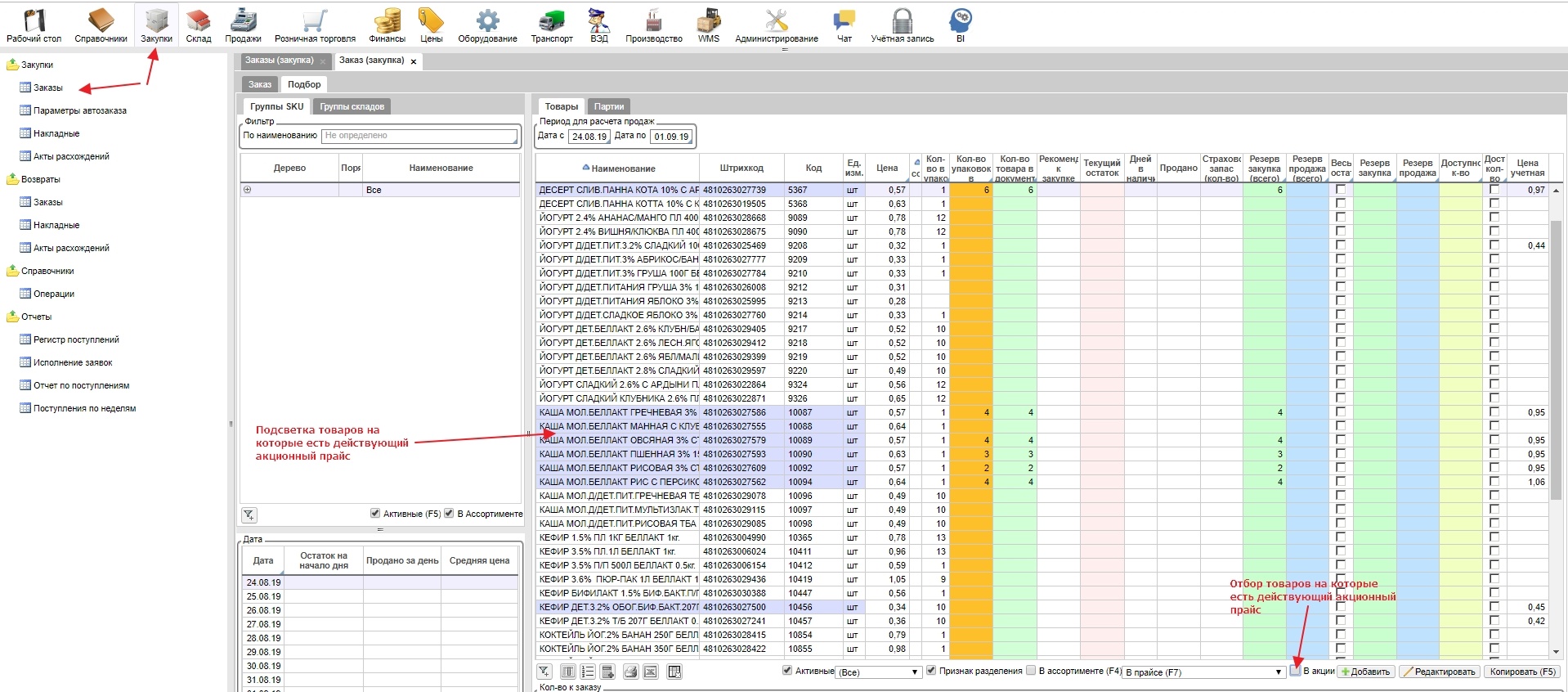Click the 'По наименованию' filter input field
This screenshot has height=692, width=1568.
point(419,136)
